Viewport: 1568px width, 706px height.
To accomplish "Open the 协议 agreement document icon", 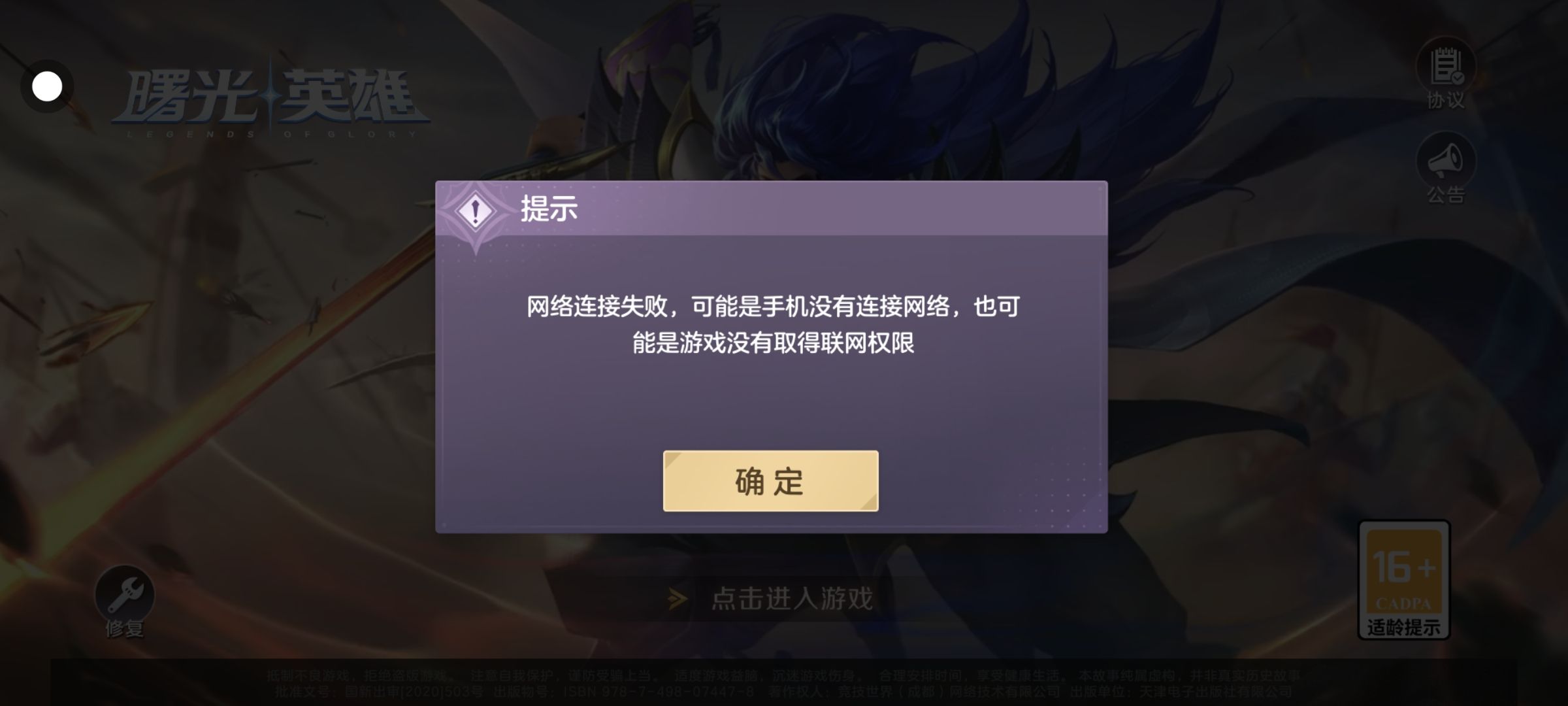I will [x=1446, y=65].
